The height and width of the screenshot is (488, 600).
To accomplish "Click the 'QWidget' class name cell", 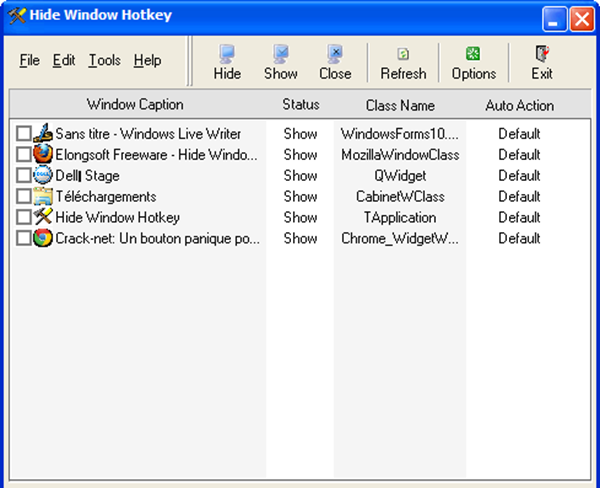I will tap(400, 176).
